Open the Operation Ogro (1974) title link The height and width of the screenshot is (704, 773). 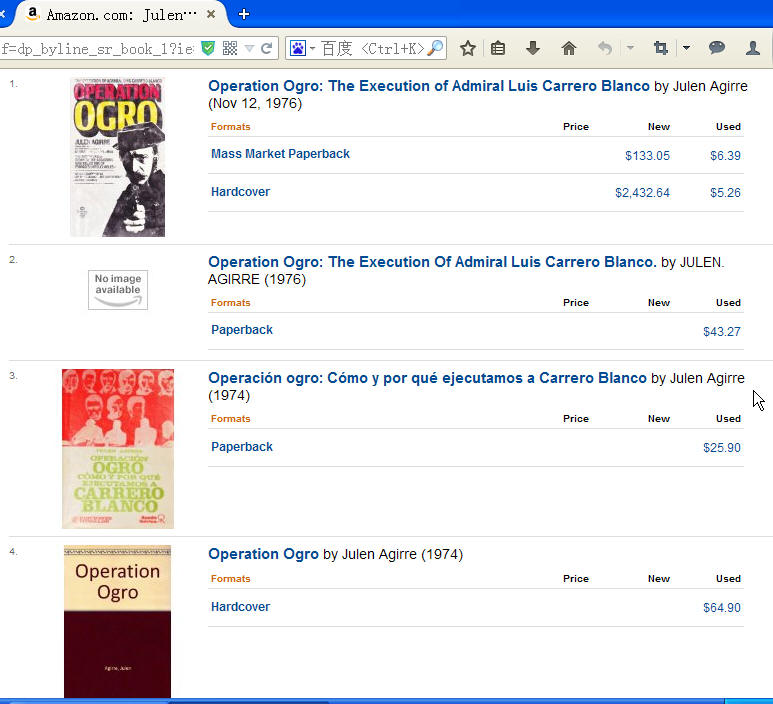pyautogui.click(x=263, y=554)
